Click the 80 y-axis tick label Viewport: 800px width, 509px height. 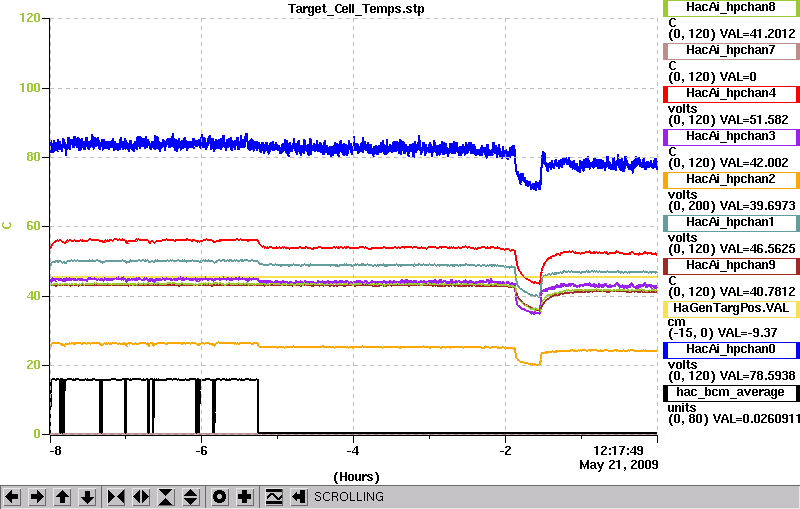33,157
